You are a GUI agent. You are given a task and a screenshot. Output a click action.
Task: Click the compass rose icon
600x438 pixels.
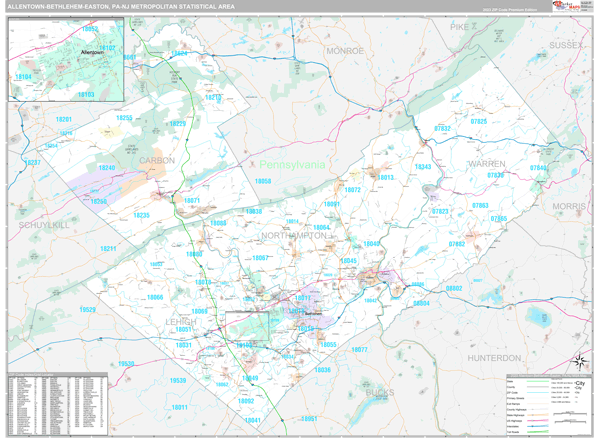tap(580, 361)
